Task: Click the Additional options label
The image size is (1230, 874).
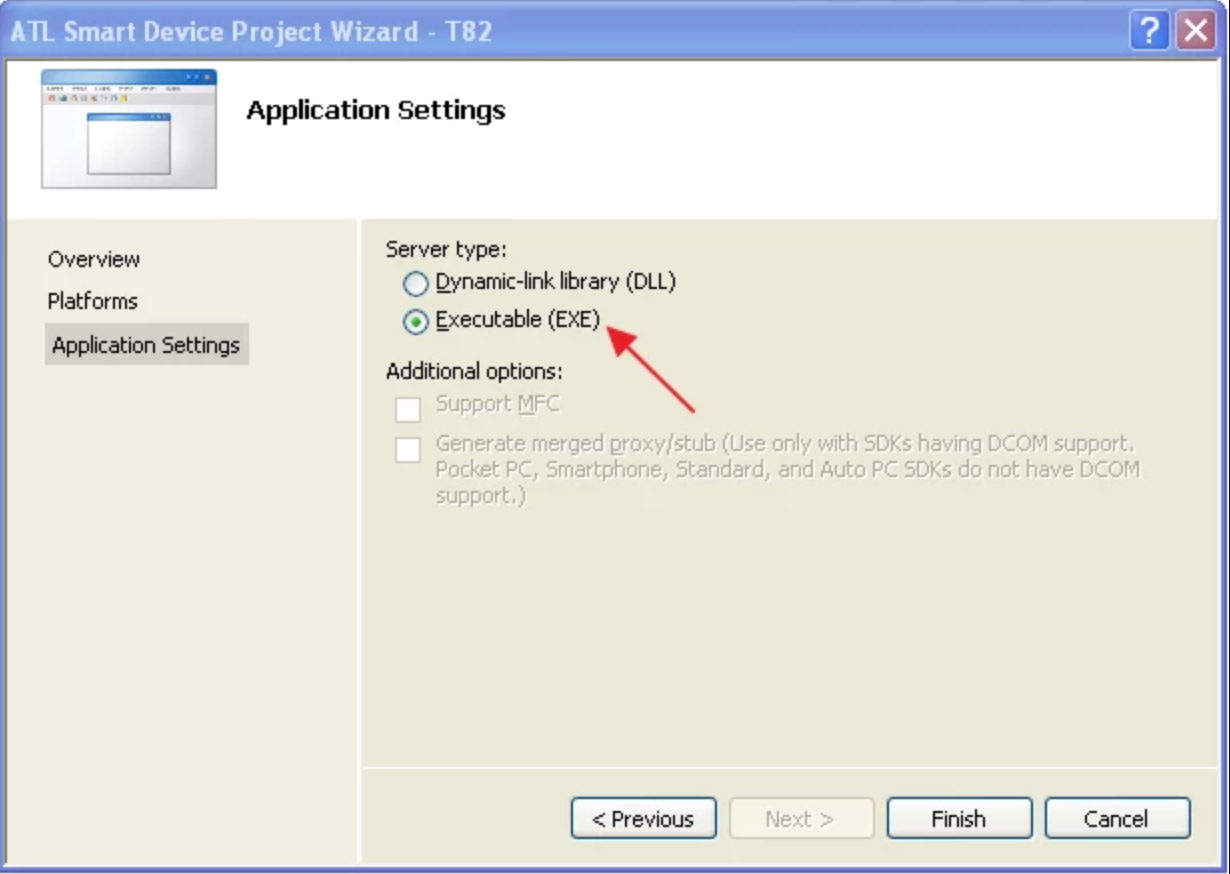Action: tap(474, 371)
